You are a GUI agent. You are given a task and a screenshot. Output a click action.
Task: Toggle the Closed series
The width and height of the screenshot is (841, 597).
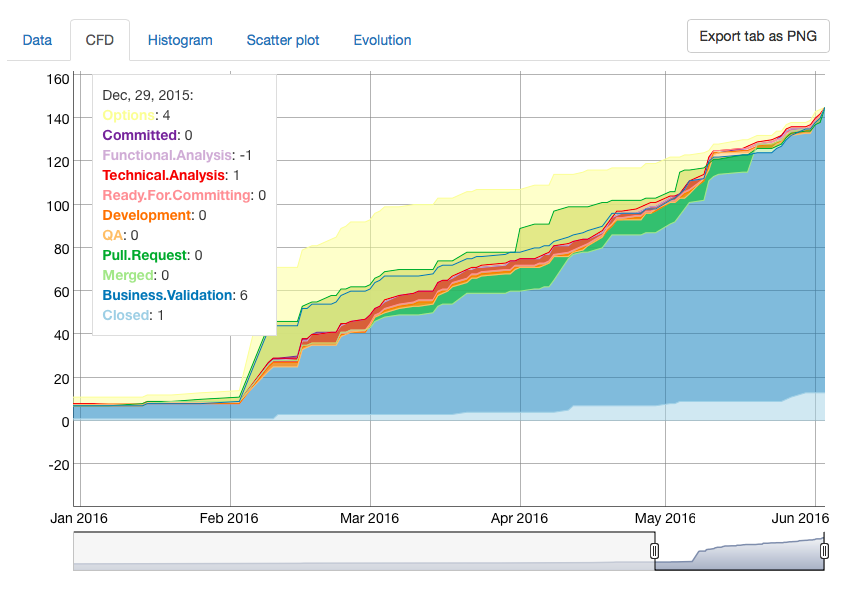[x=126, y=314]
